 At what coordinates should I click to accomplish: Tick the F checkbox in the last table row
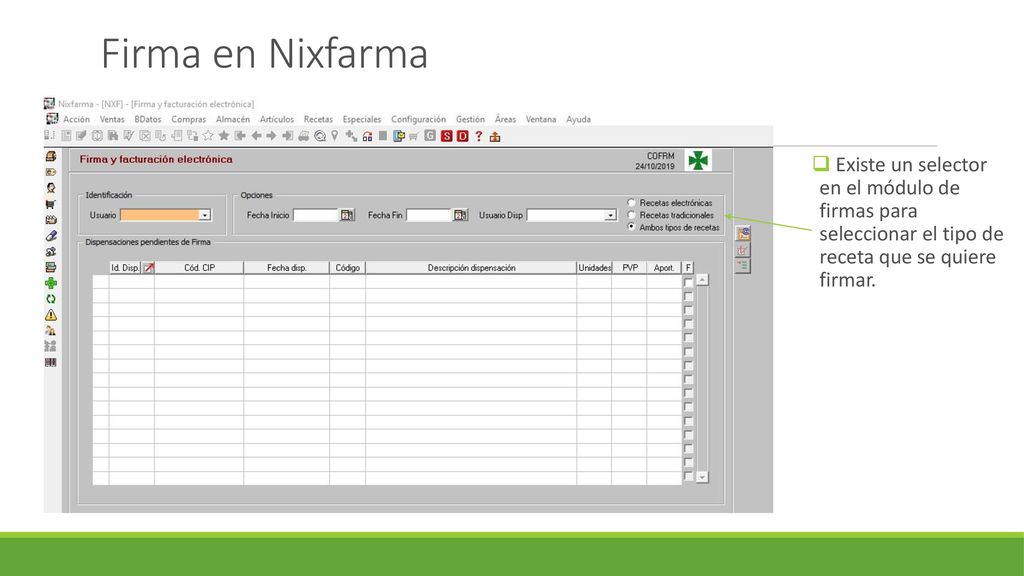688,476
